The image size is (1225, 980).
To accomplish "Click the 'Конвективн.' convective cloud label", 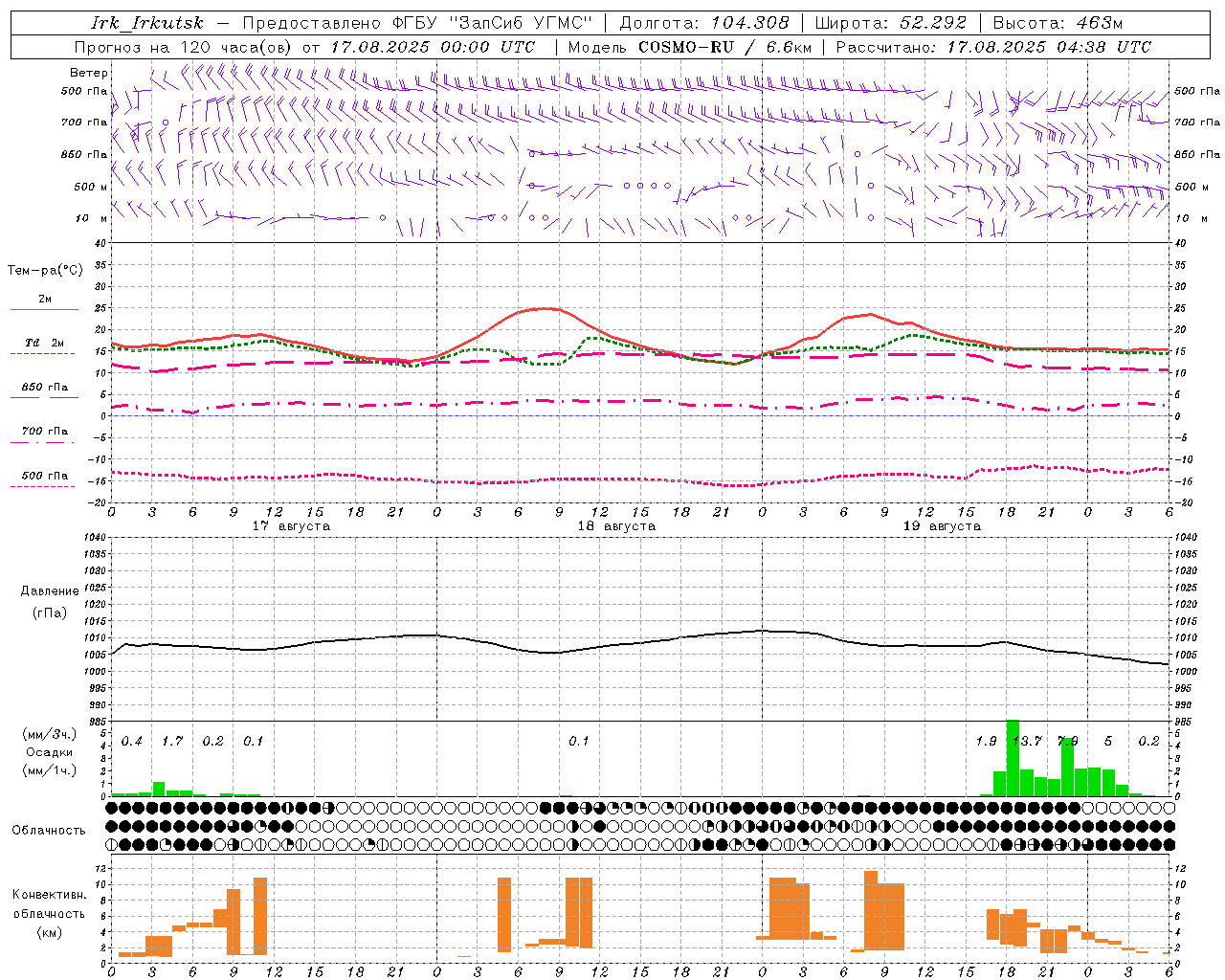I will [50, 895].
